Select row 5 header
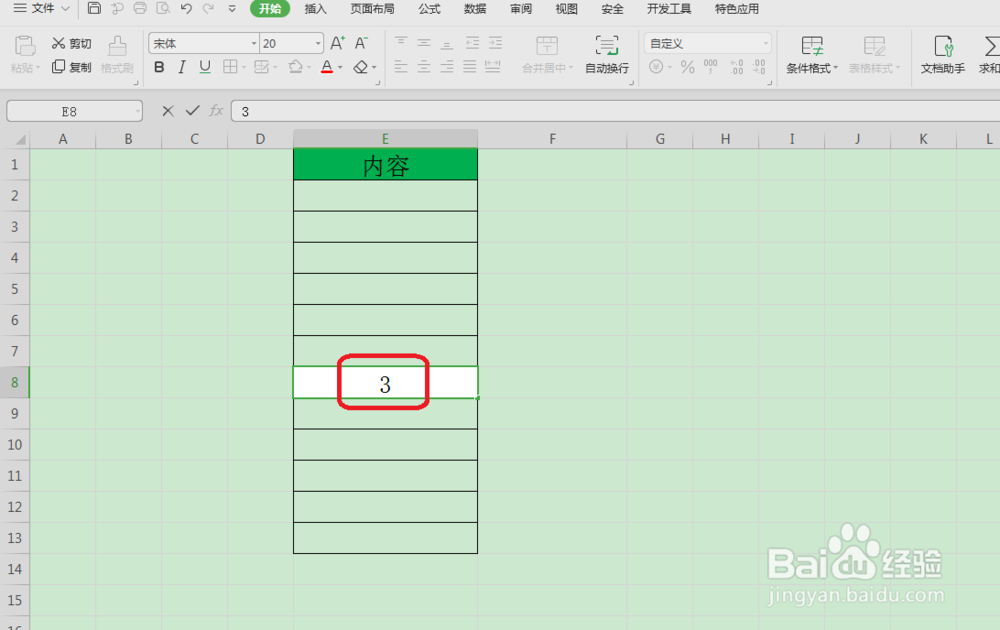Viewport: 1000px width, 630px height. (15, 289)
